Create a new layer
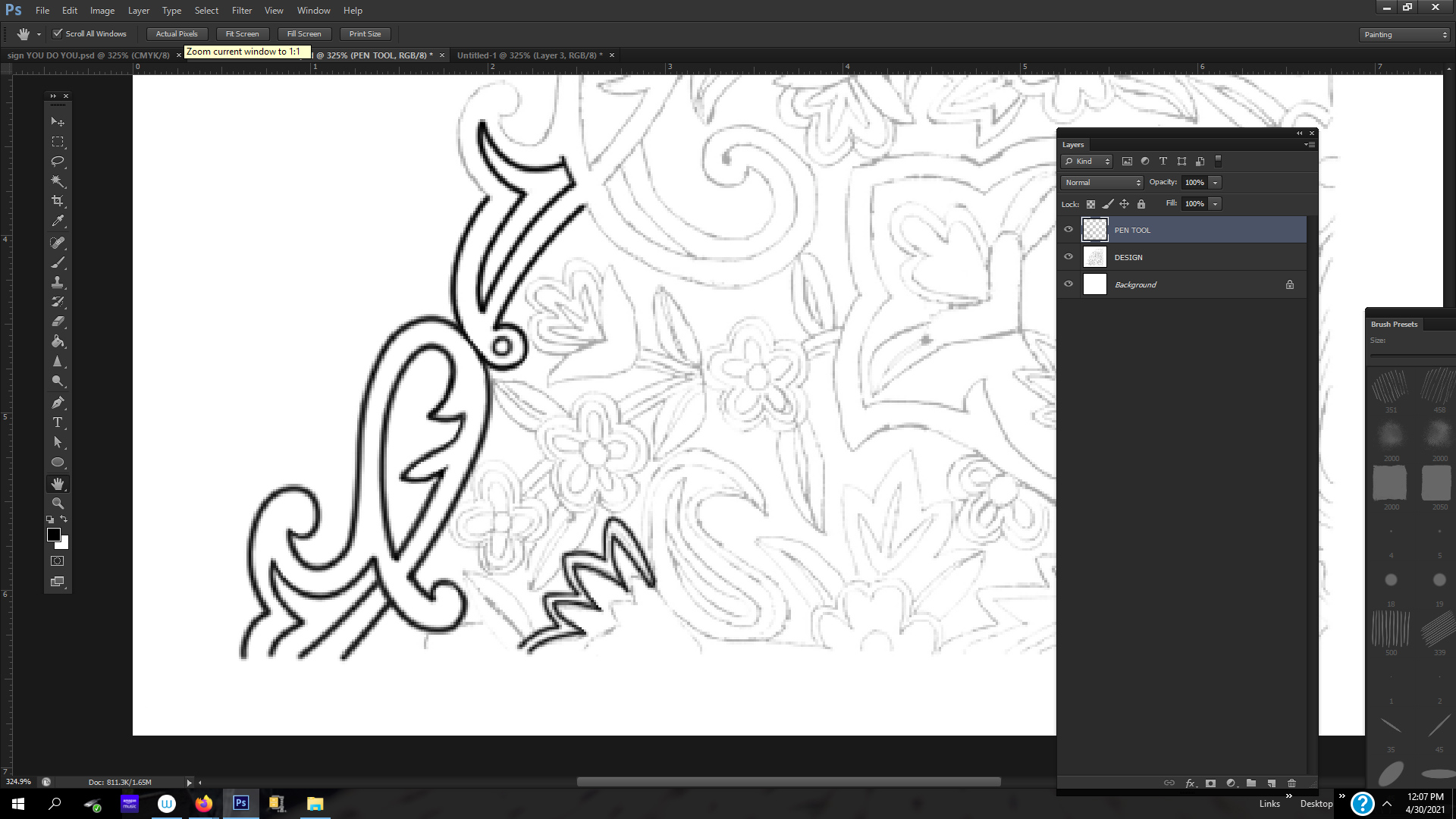 (x=1272, y=783)
